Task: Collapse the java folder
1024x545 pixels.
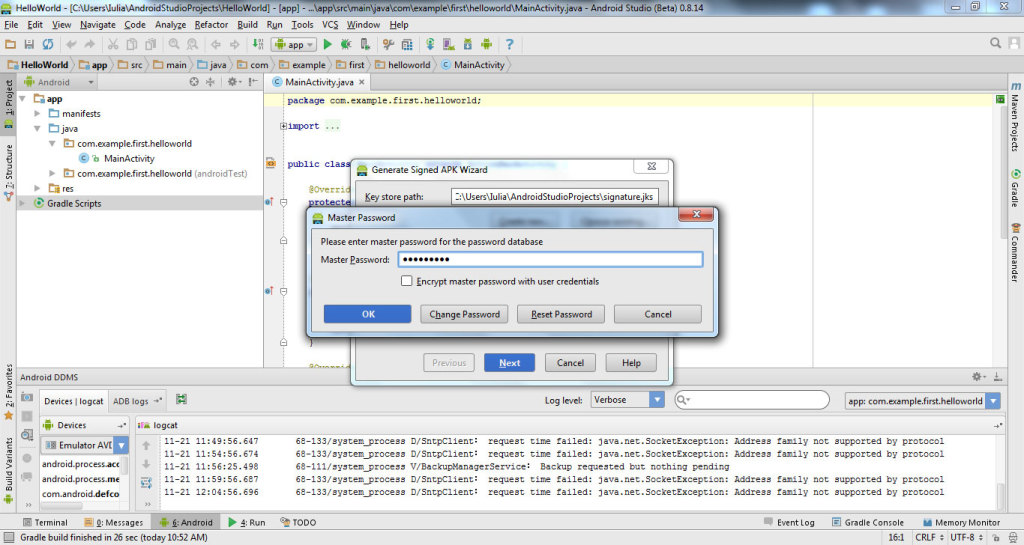Action: 37,129
